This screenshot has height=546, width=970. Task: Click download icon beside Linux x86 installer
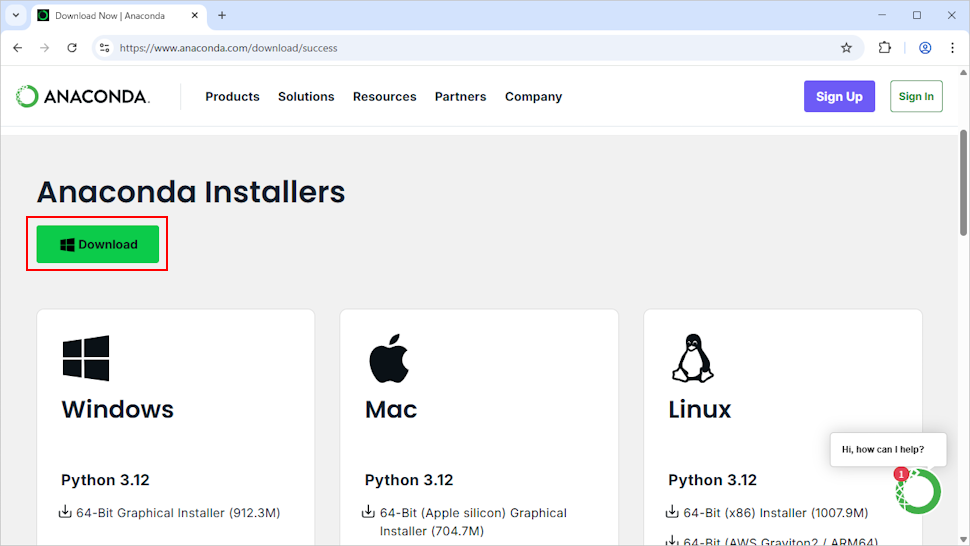pyautogui.click(x=672, y=511)
